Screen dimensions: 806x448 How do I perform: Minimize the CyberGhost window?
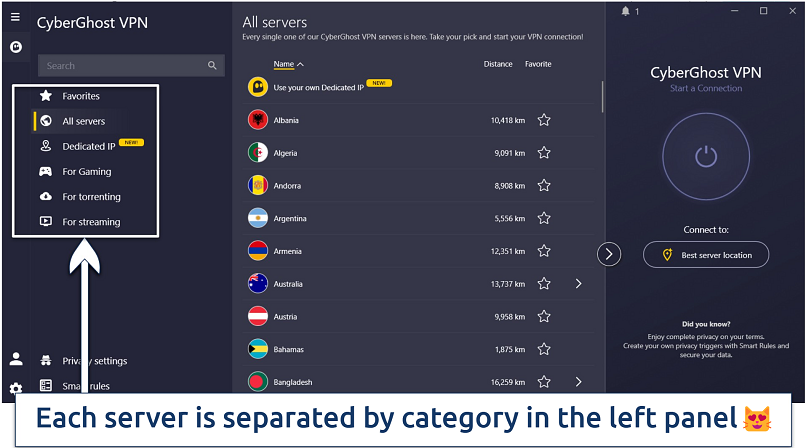point(735,11)
